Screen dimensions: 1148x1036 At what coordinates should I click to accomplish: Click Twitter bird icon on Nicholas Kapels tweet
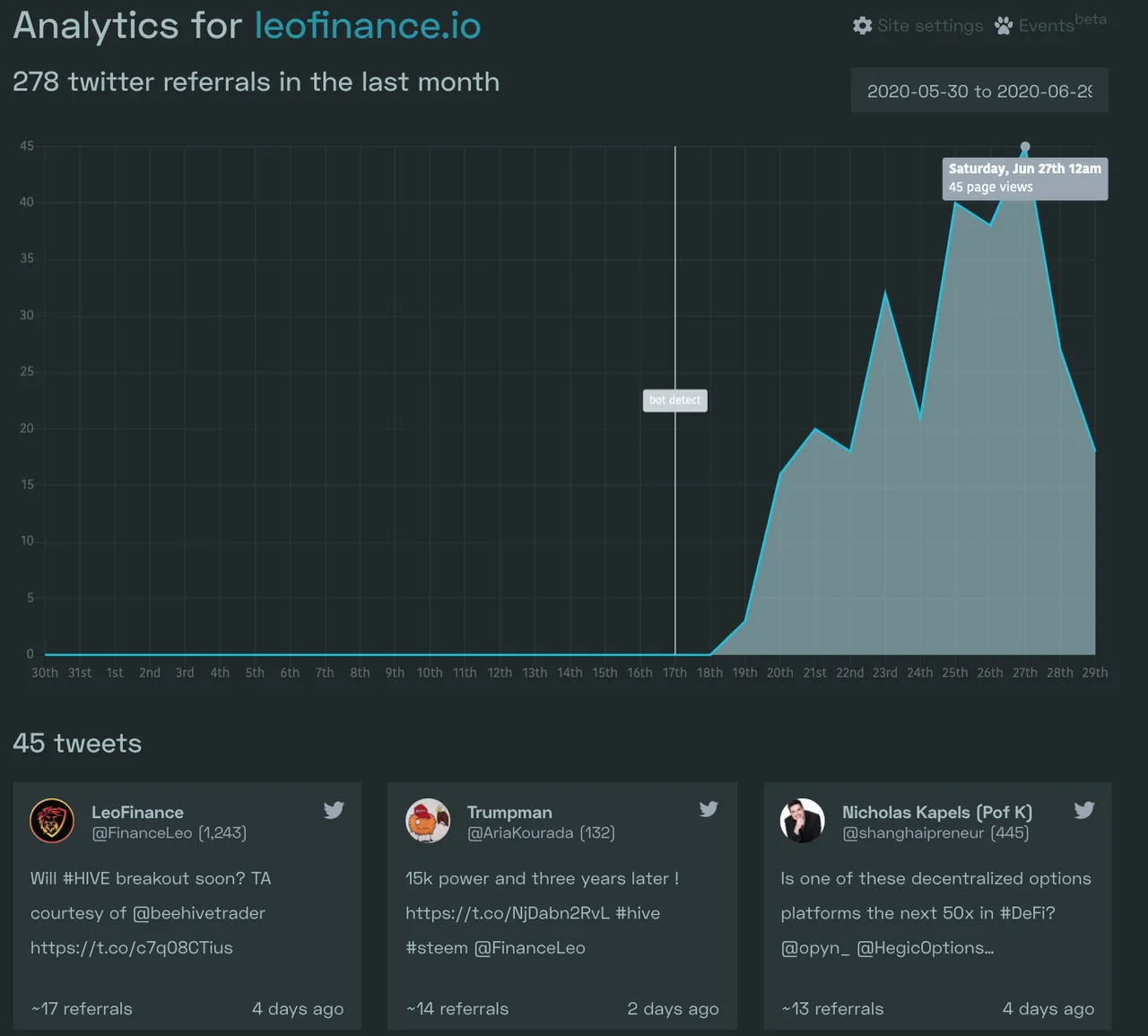[x=1083, y=810]
